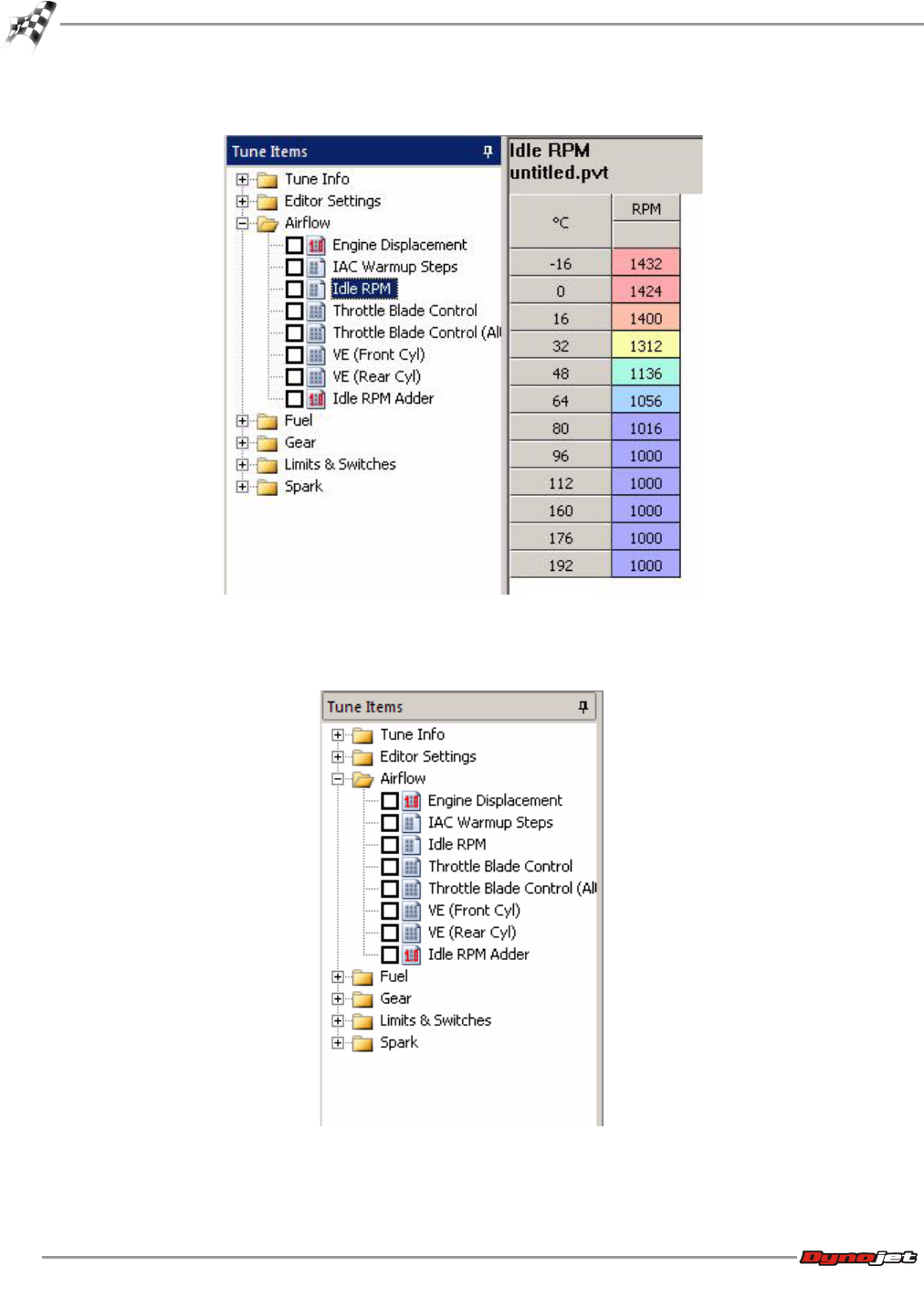Check Engine Displacement box in upper tree
The image size is (924, 1308).
coord(294,245)
